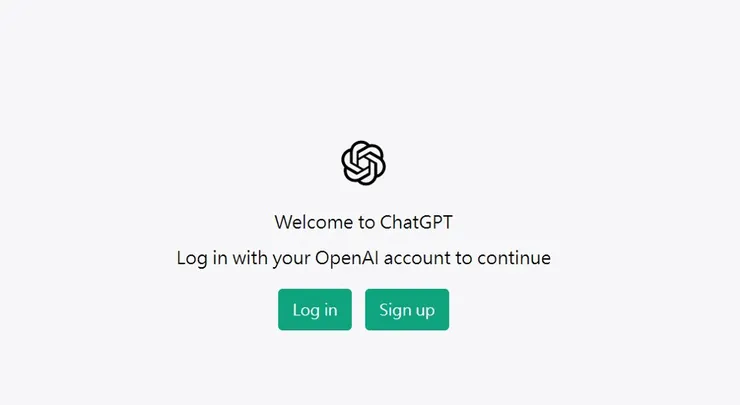Click the word Log starting the subtitle

(192, 259)
